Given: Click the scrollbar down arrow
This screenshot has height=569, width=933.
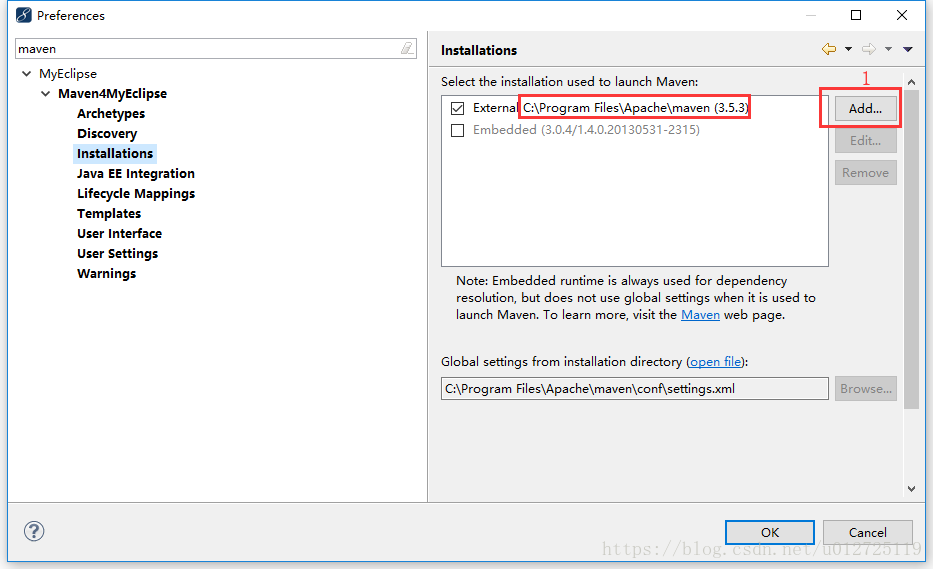Looking at the screenshot, I should point(911,489).
